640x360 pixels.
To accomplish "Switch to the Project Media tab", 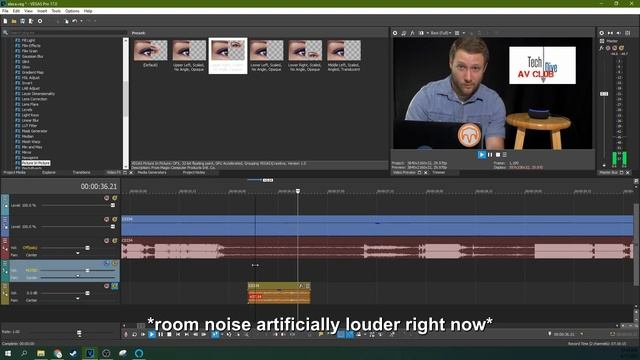I will (15, 173).
